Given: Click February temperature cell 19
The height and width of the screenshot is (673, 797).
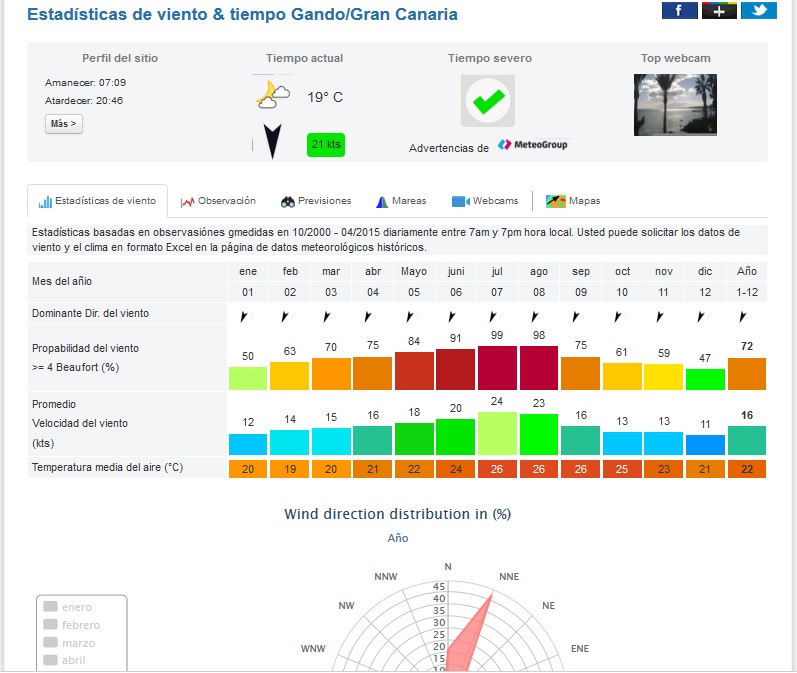Looking at the screenshot, I should 290,469.
